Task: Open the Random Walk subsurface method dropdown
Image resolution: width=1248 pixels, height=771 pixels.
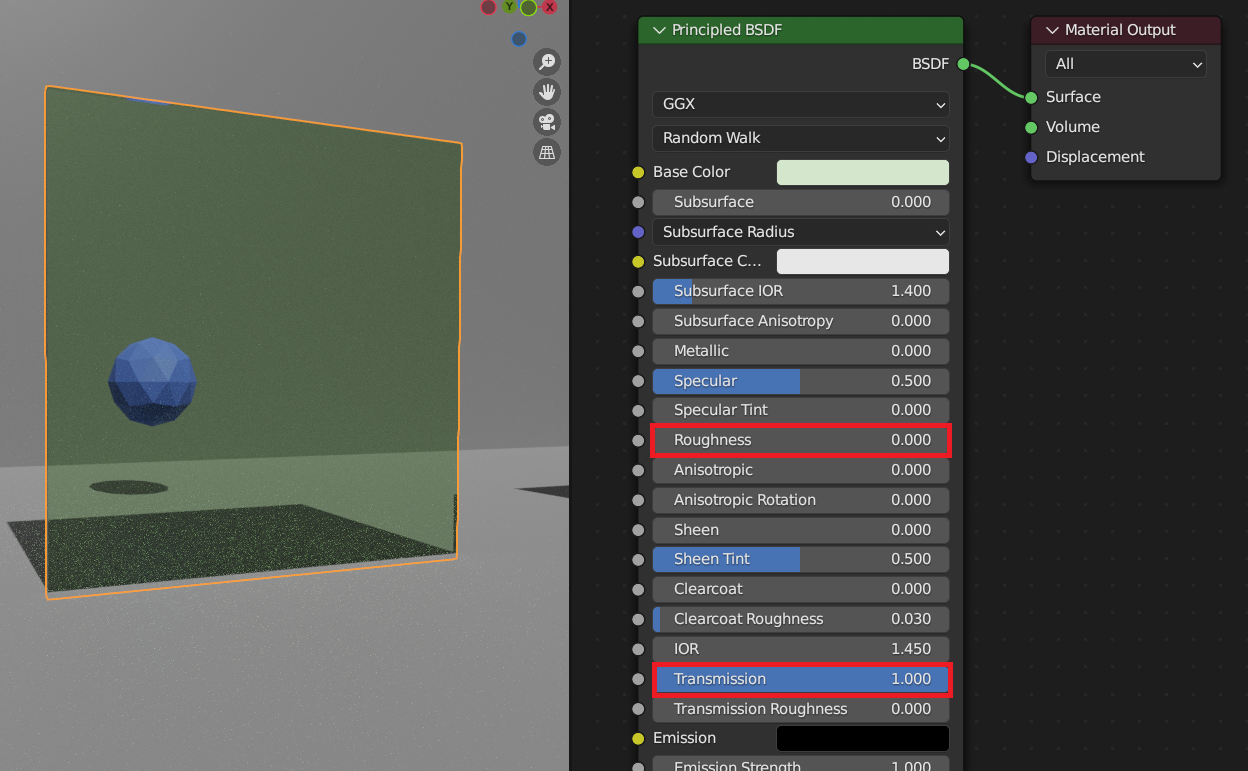Action: coord(800,138)
